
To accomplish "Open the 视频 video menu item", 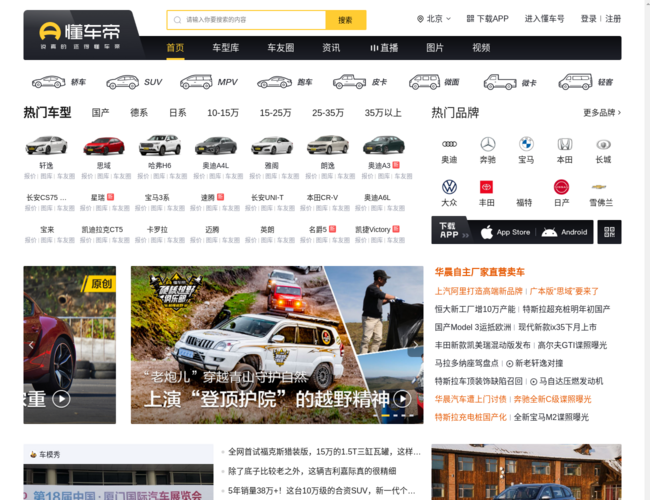I will [x=481, y=48].
